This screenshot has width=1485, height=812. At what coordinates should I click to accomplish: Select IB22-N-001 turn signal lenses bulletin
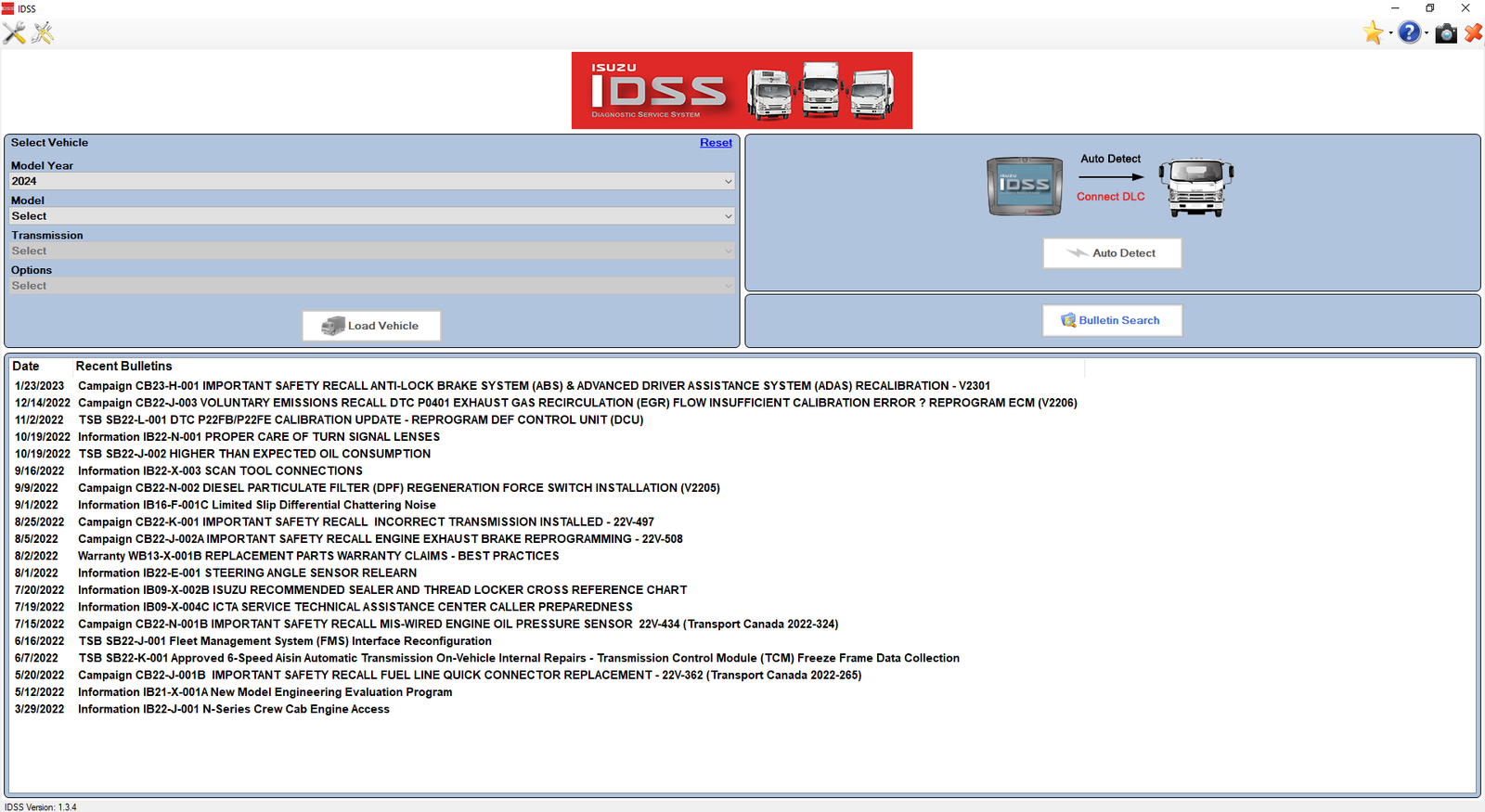point(259,437)
